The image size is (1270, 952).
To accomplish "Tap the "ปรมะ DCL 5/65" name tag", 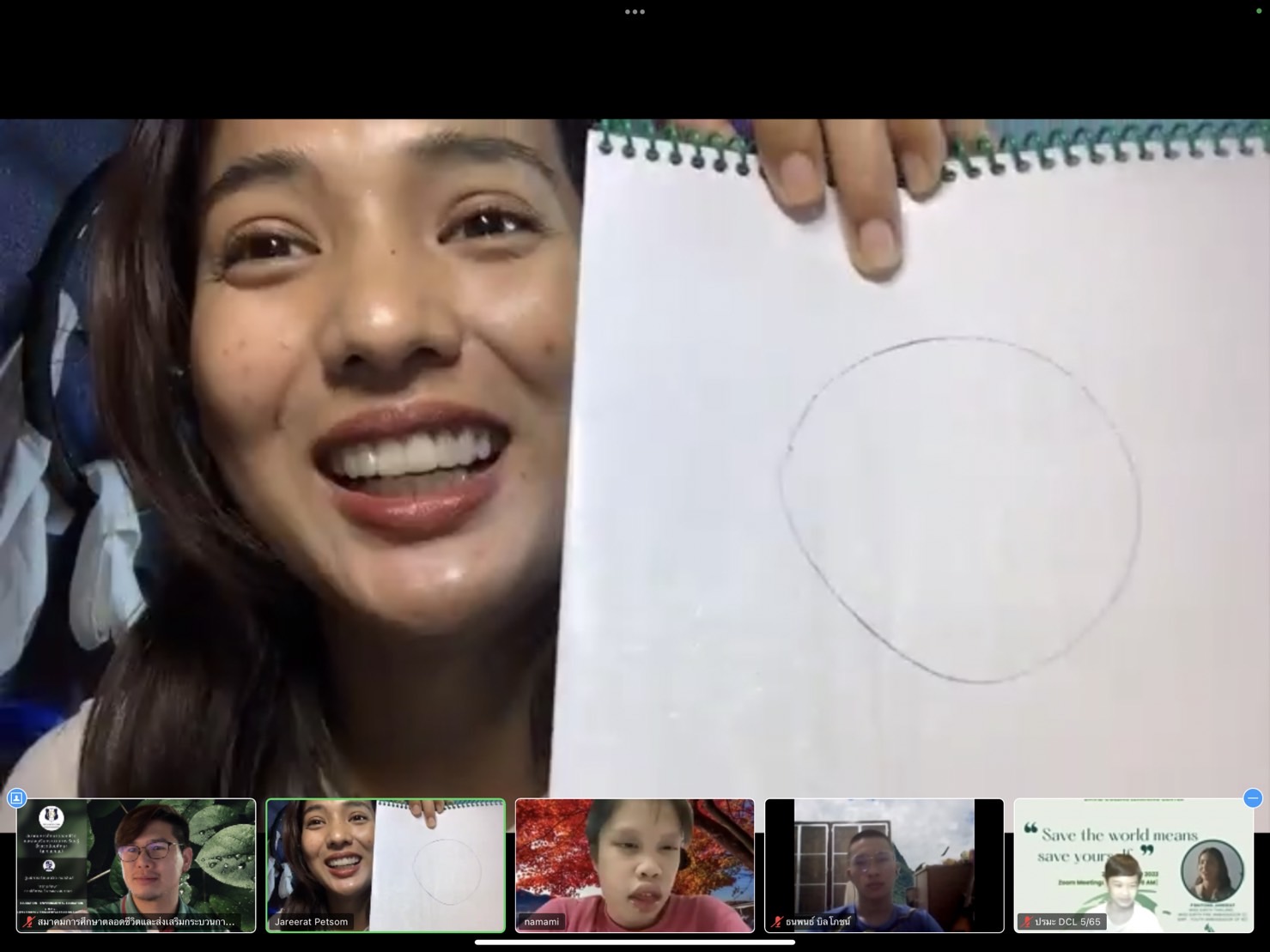I will [x=1067, y=922].
